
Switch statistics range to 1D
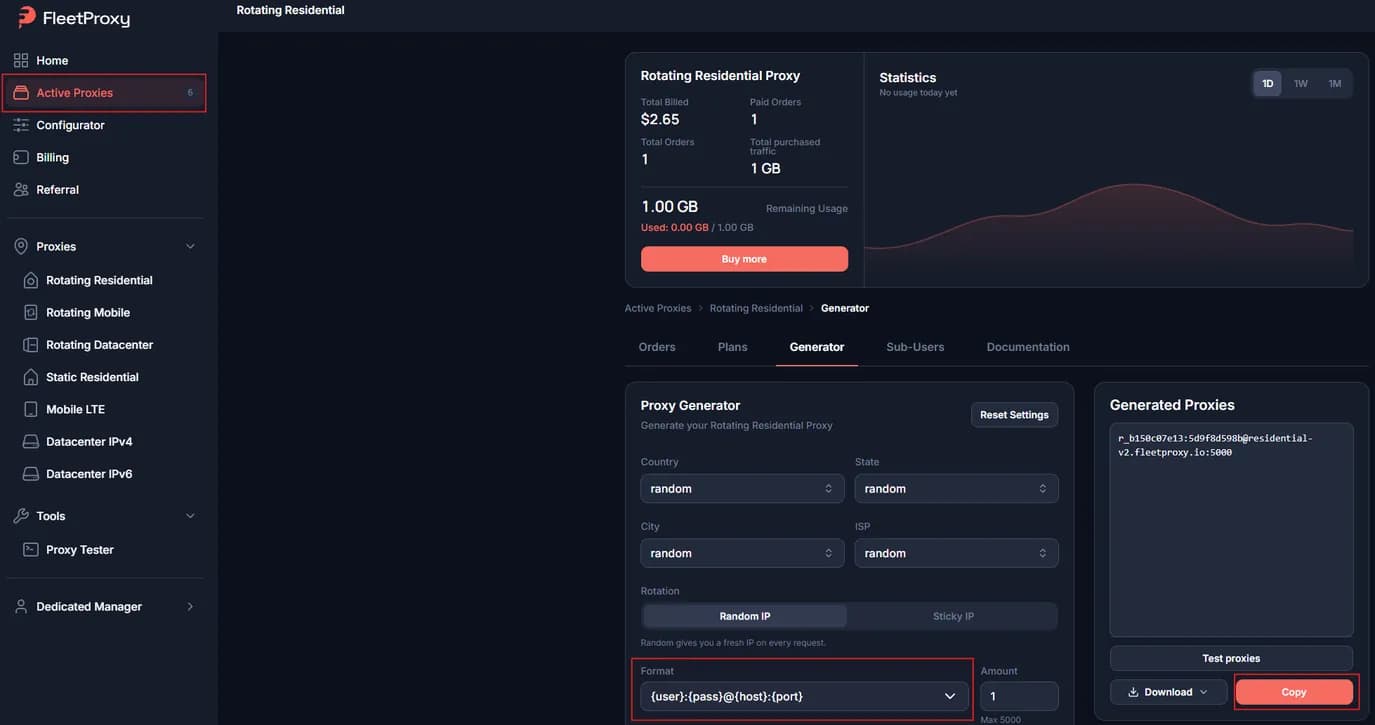(1268, 83)
